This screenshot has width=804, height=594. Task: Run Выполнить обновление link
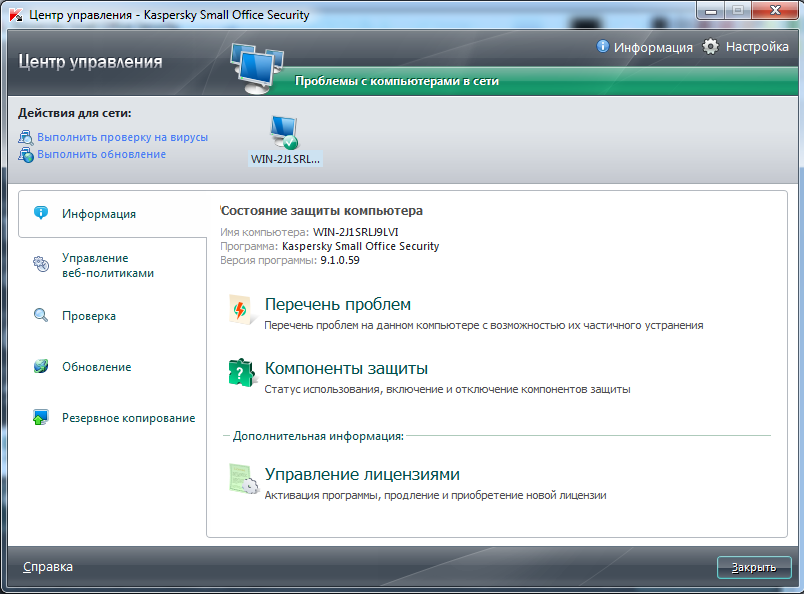(102, 154)
